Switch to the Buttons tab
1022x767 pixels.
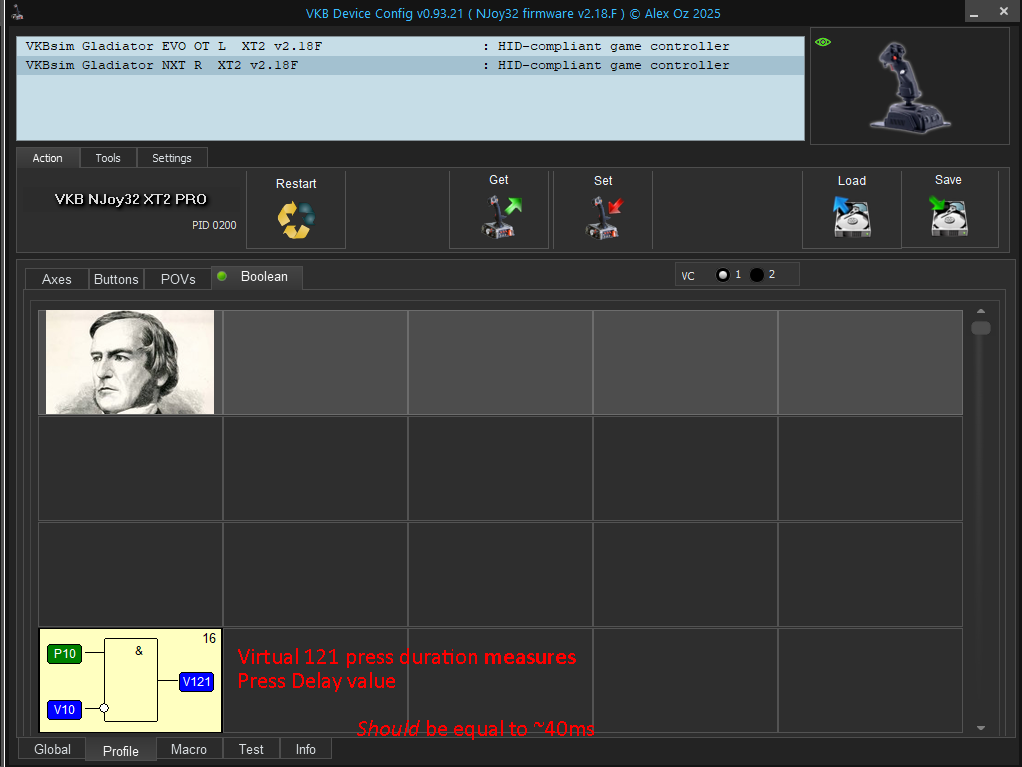(x=116, y=279)
